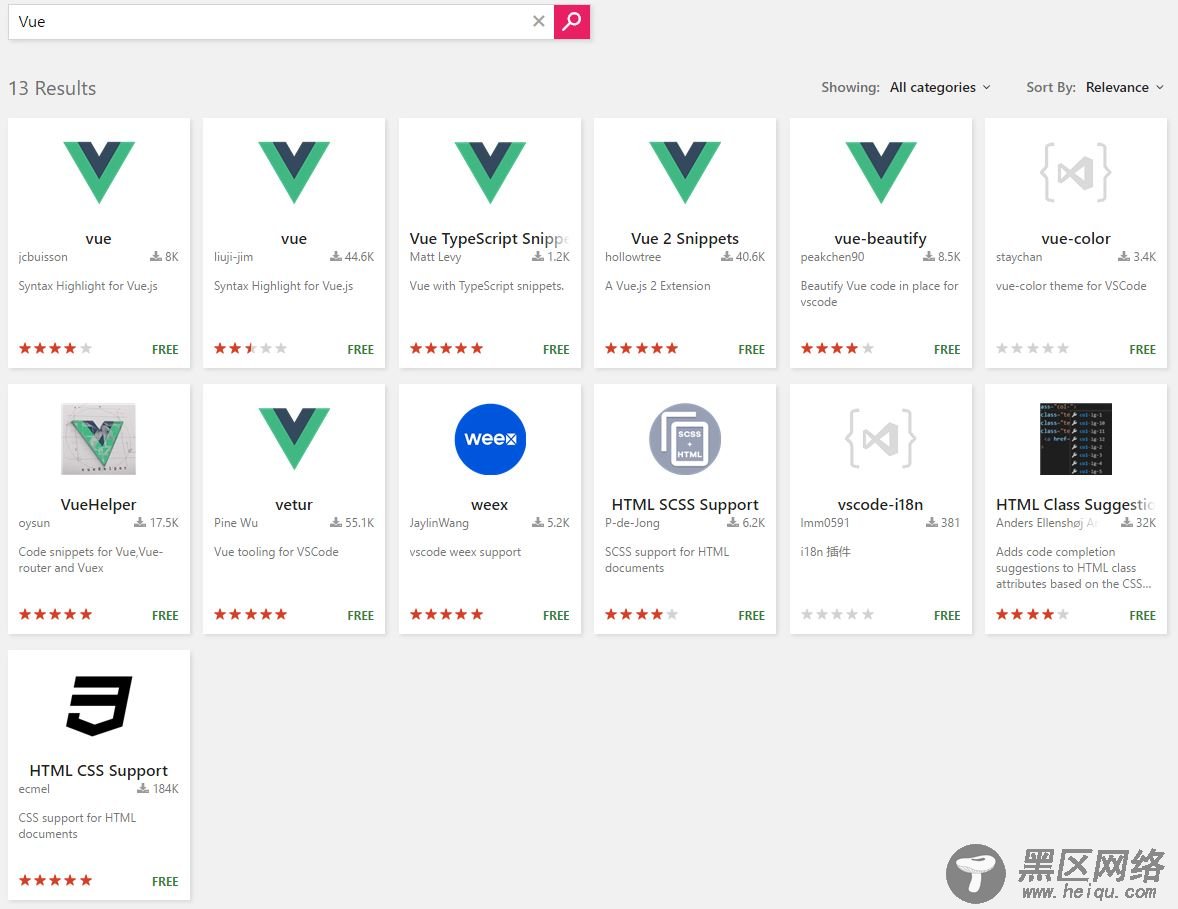Open the vue-beautify title link
This screenshot has width=1178, height=909.
click(880, 238)
